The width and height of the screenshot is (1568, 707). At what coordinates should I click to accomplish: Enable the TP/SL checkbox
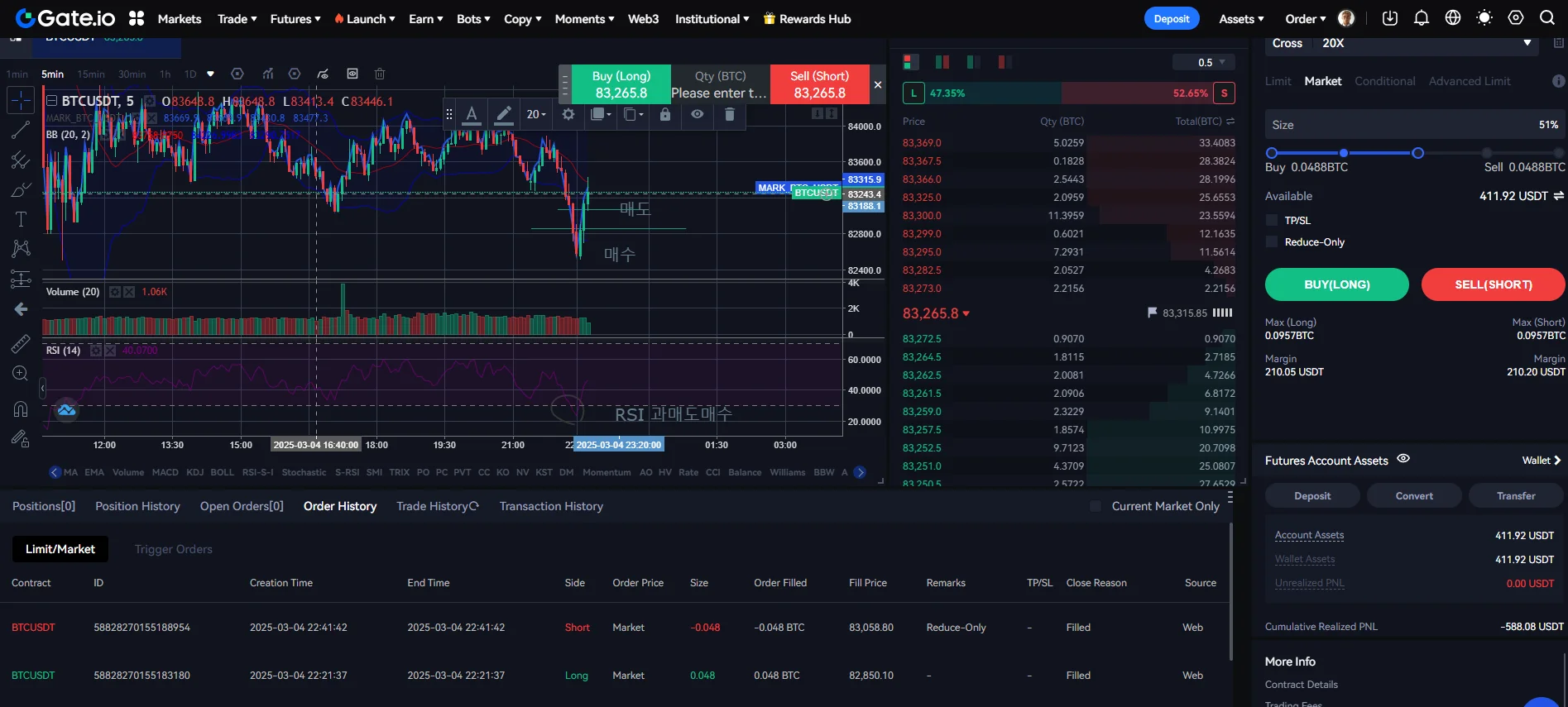pos(1272,220)
